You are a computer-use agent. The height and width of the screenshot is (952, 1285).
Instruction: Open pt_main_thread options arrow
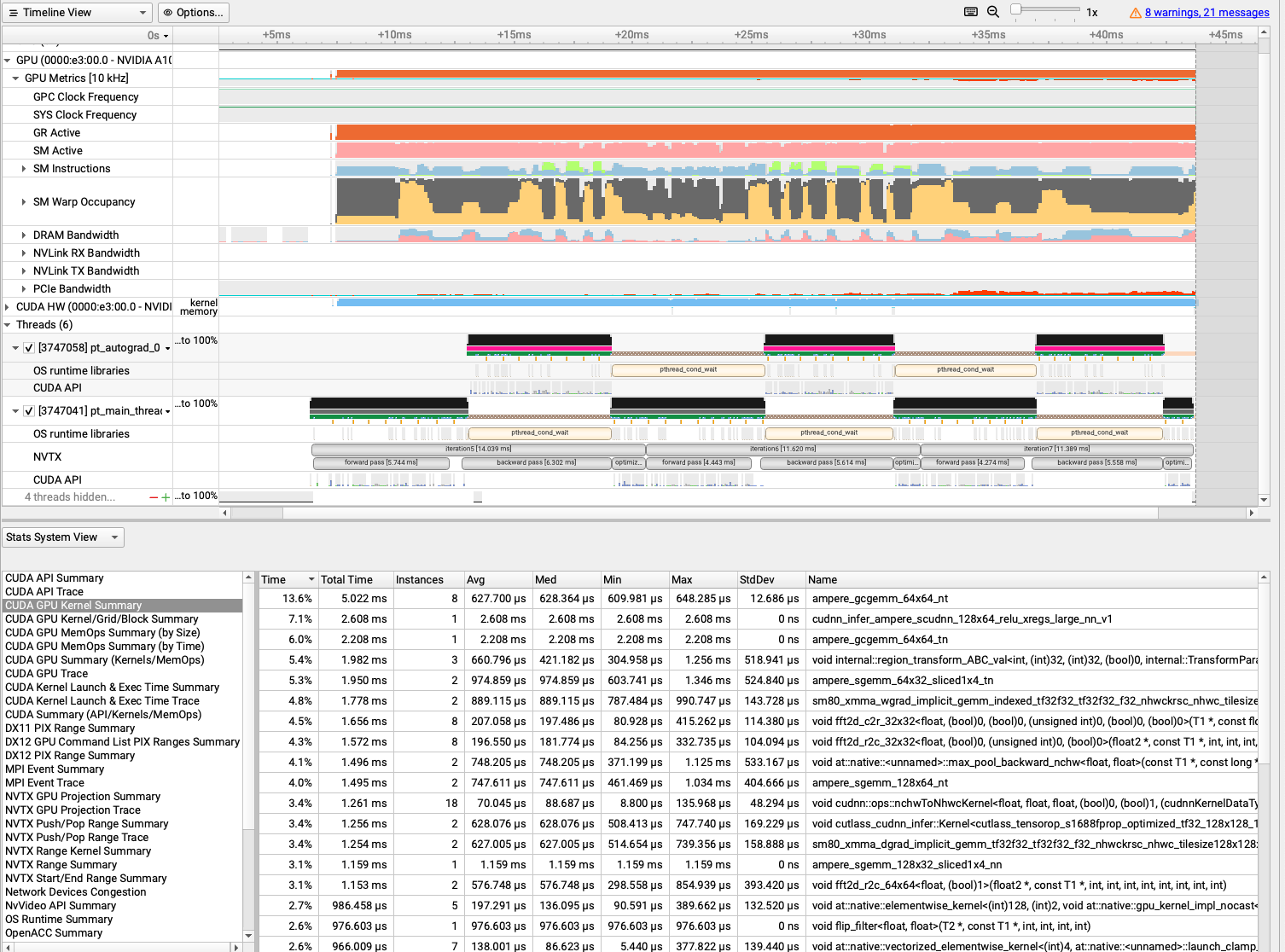[167, 412]
